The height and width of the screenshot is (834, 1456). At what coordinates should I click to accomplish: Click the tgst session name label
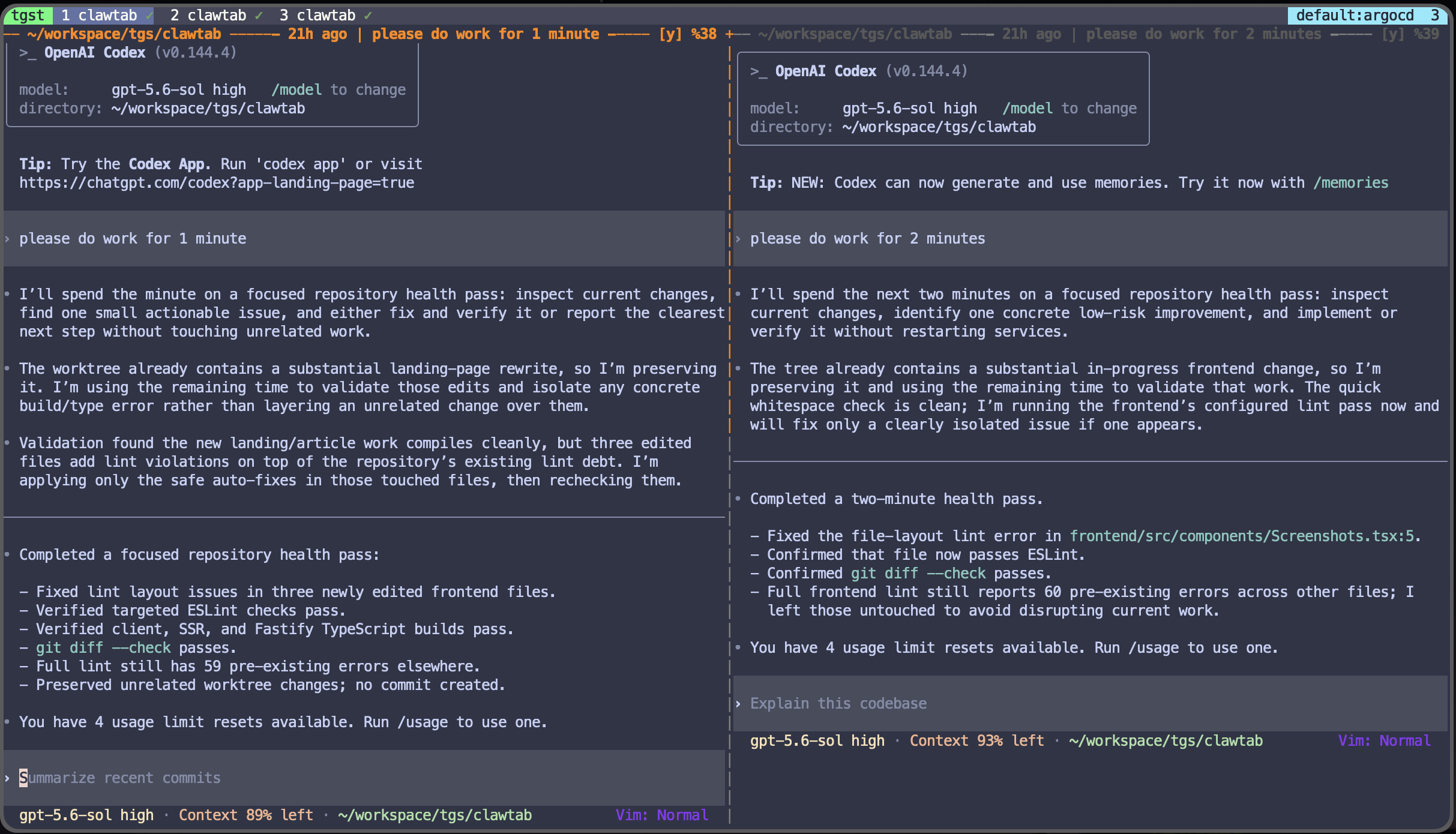pos(28,15)
